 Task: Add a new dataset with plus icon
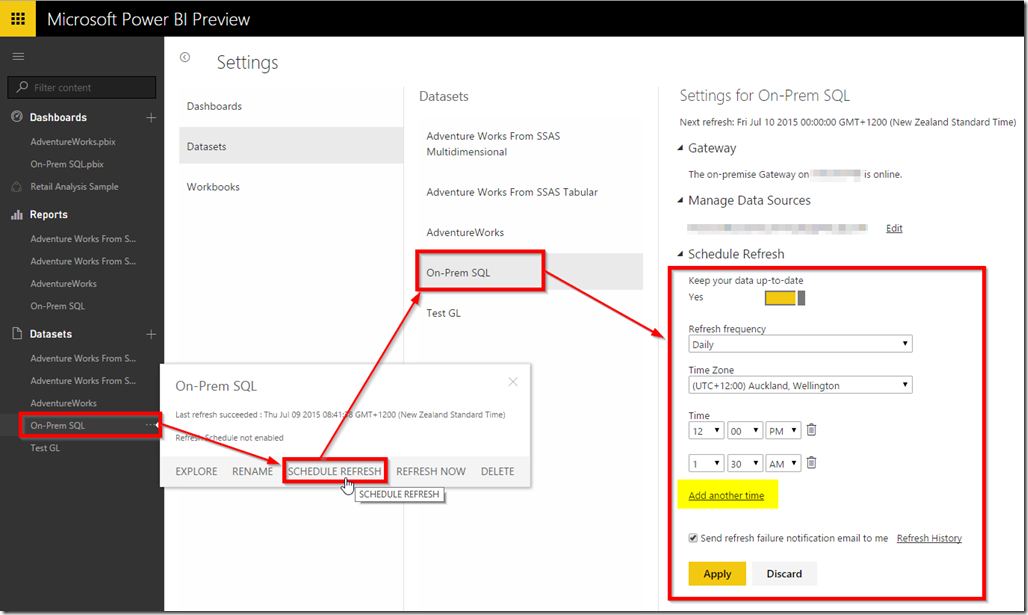[151, 334]
